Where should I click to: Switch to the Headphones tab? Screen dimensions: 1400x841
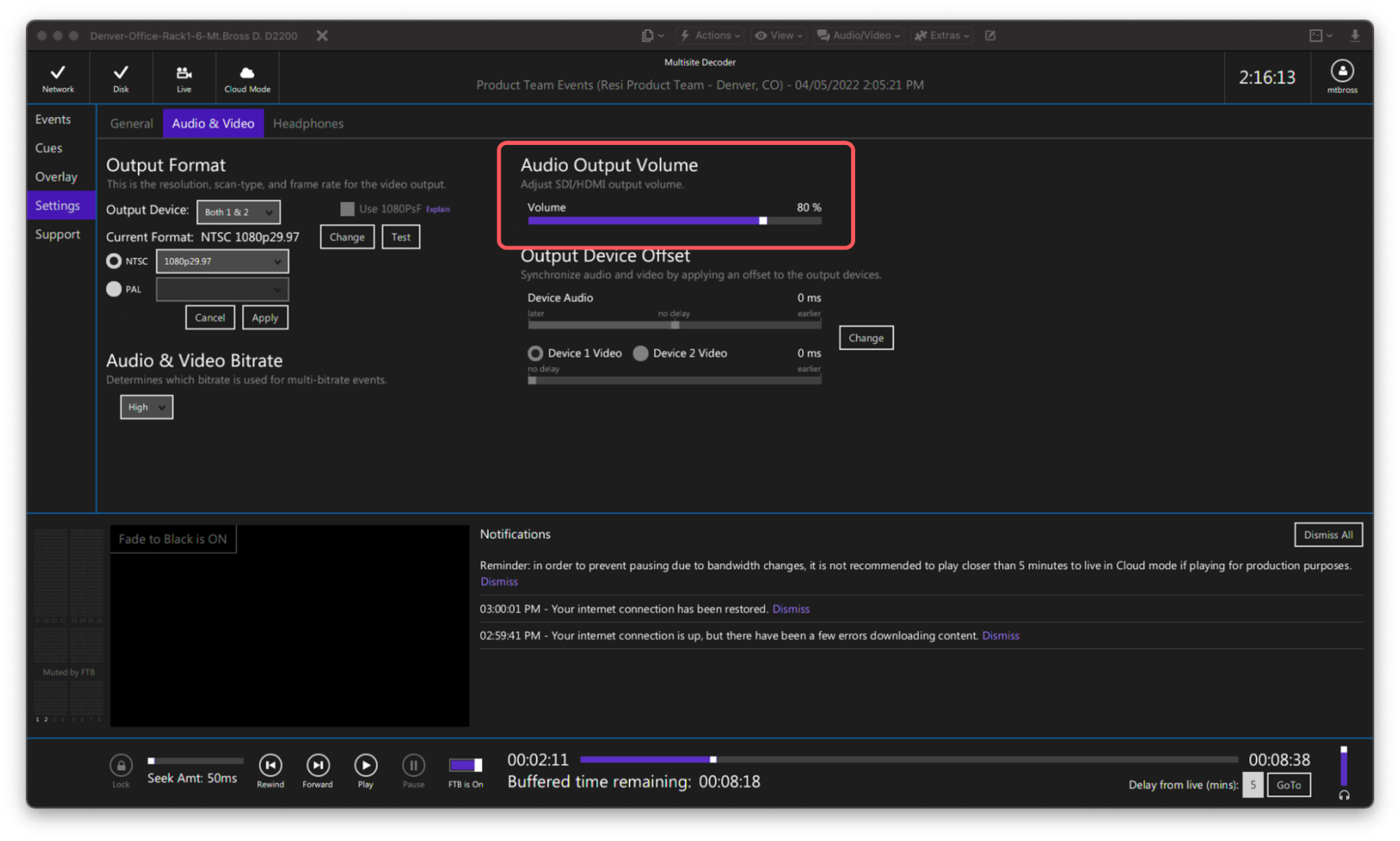(308, 123)
